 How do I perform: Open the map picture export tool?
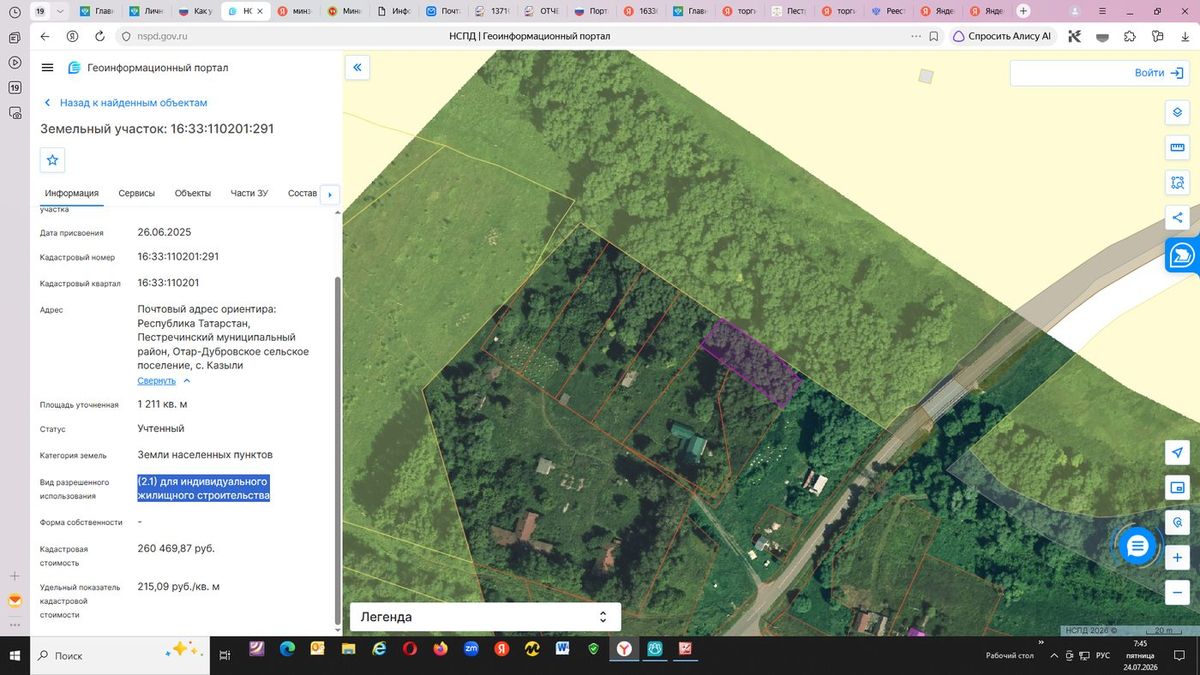tap(1177, 488)
